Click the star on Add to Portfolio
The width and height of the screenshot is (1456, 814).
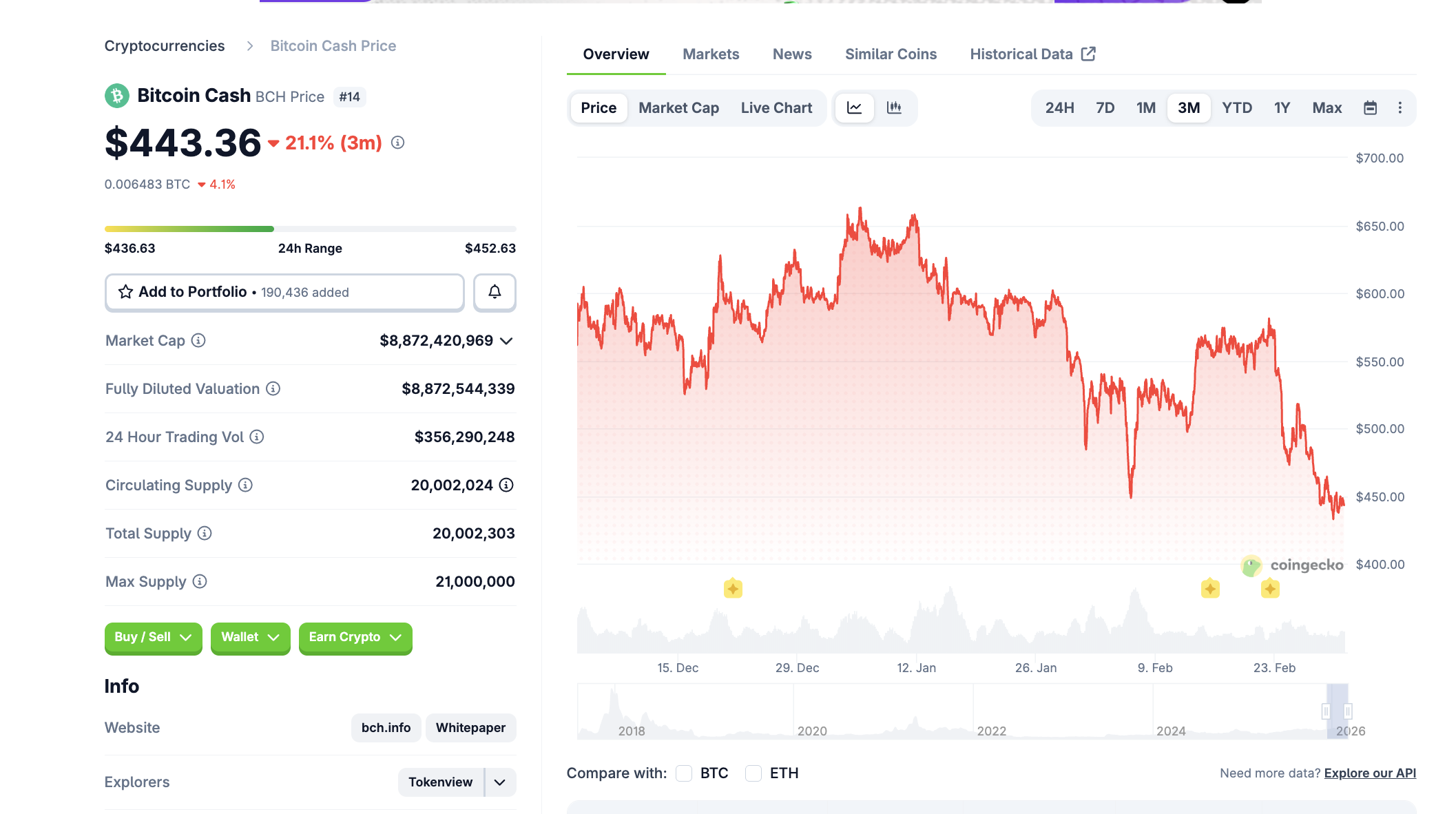tap(125, 292)
